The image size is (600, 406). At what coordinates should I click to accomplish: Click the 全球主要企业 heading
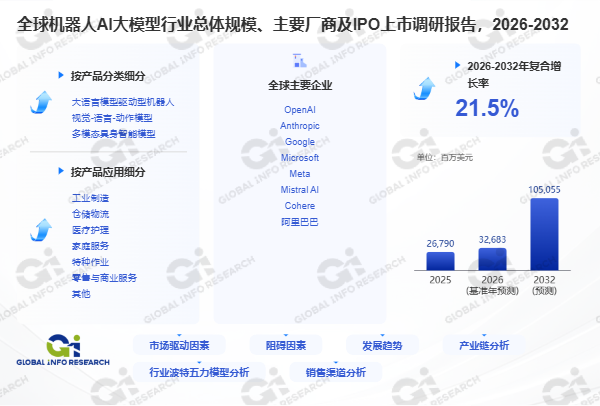click(300, 85)
